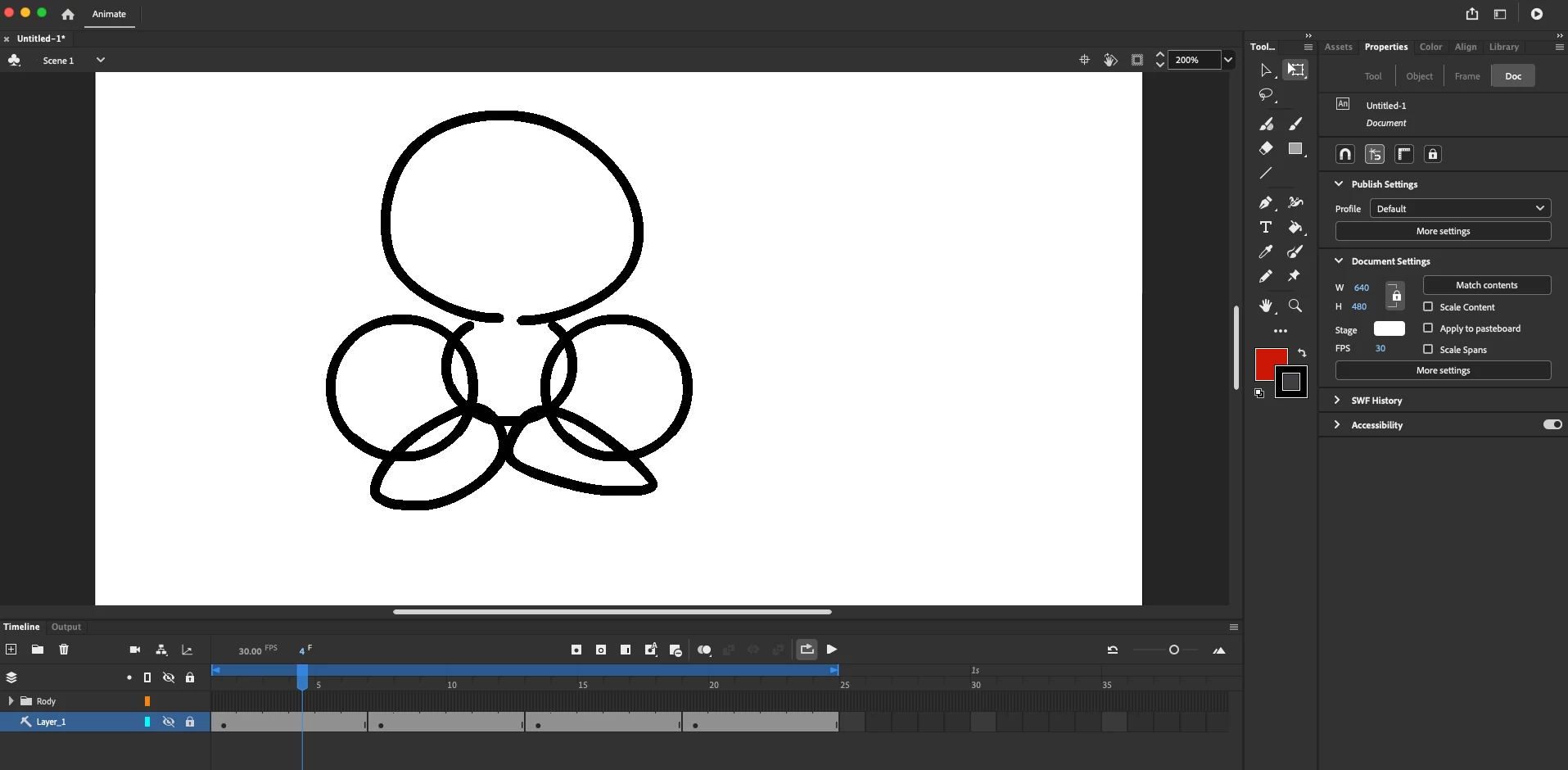Swap the fill and stroke colors
This screenshot has width=1568, height=770.
click(1302, 353)
